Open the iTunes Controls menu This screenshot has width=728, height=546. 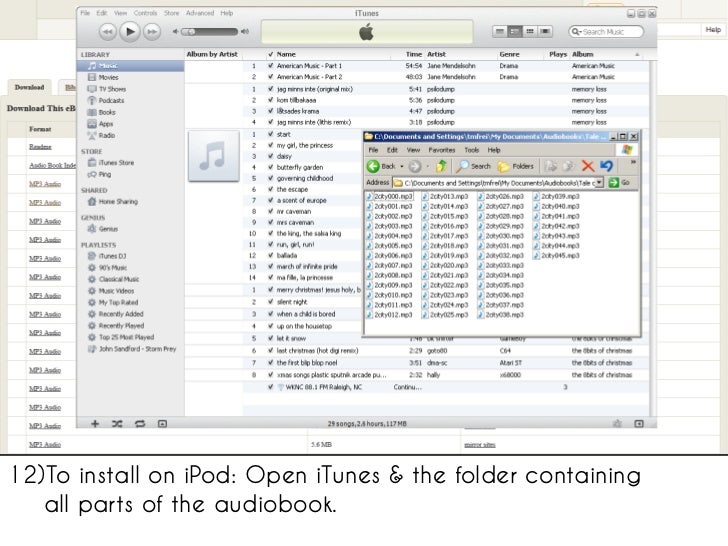[x=145, y=13]
